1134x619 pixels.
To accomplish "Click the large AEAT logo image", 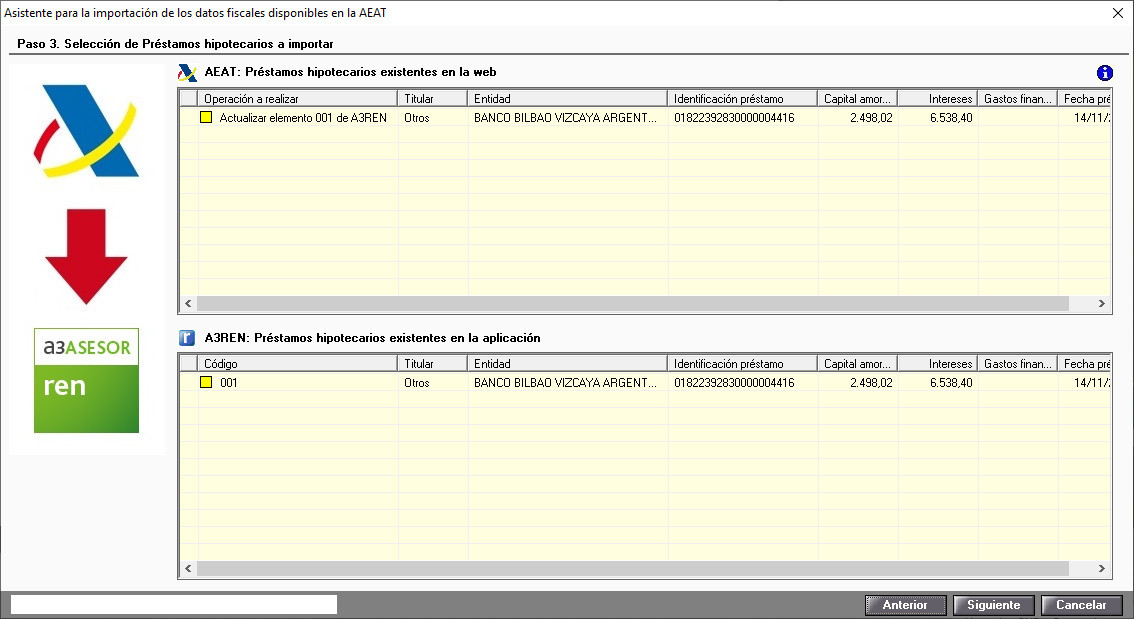I will coord(86,130).
